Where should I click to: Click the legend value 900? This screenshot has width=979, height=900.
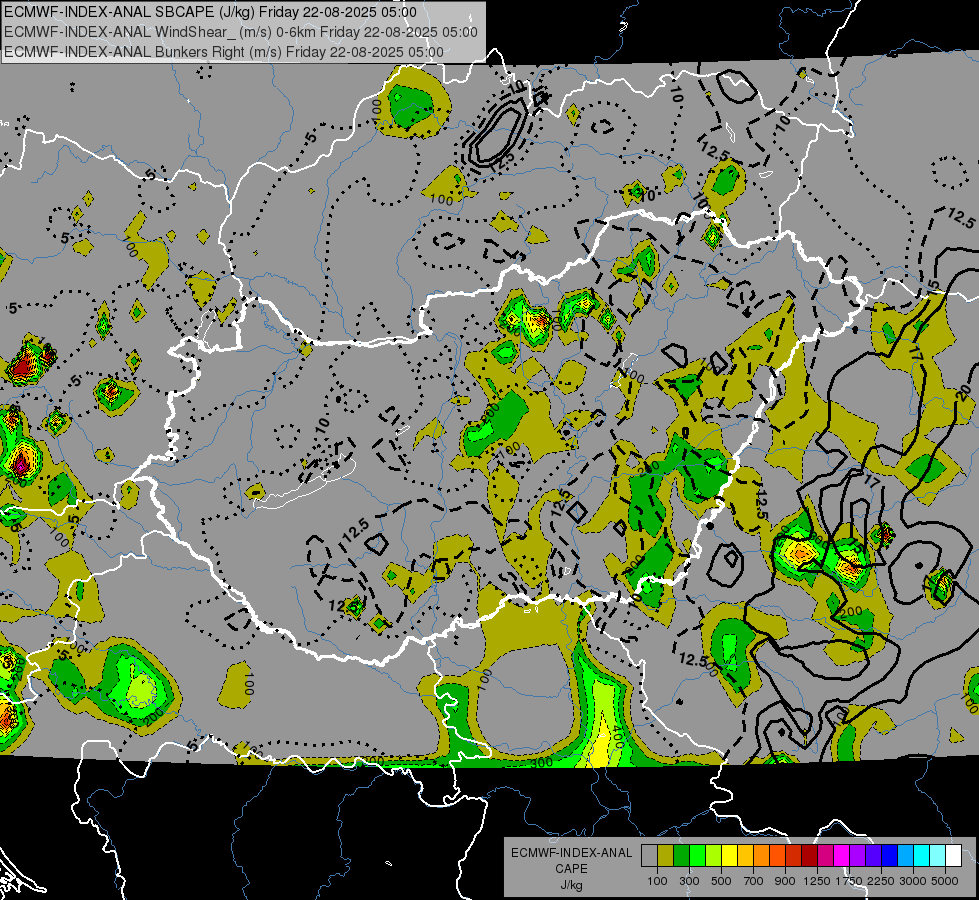[x=785, y=881]
